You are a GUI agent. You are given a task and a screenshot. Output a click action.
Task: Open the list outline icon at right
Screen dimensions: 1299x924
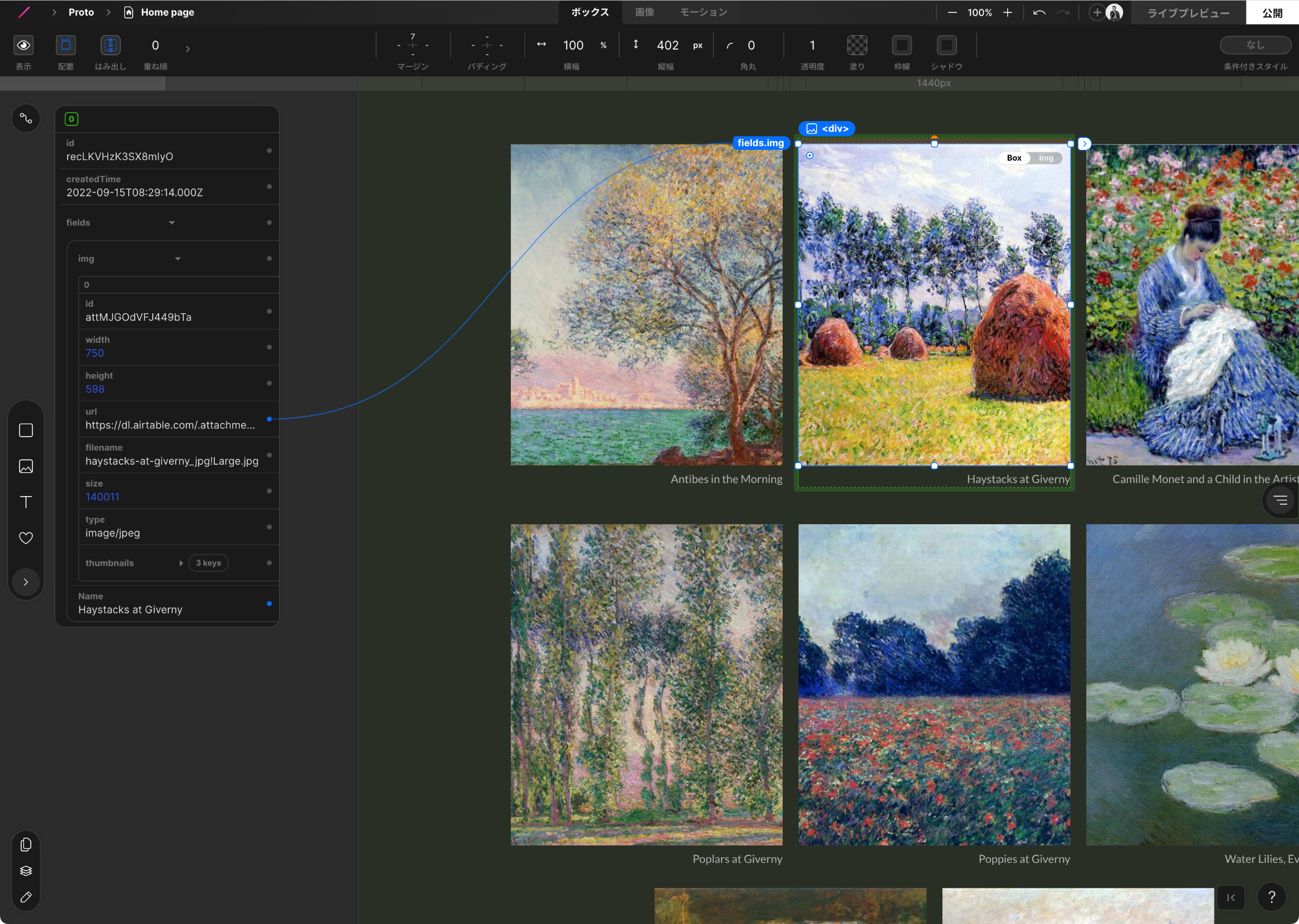pos(1280,501)
